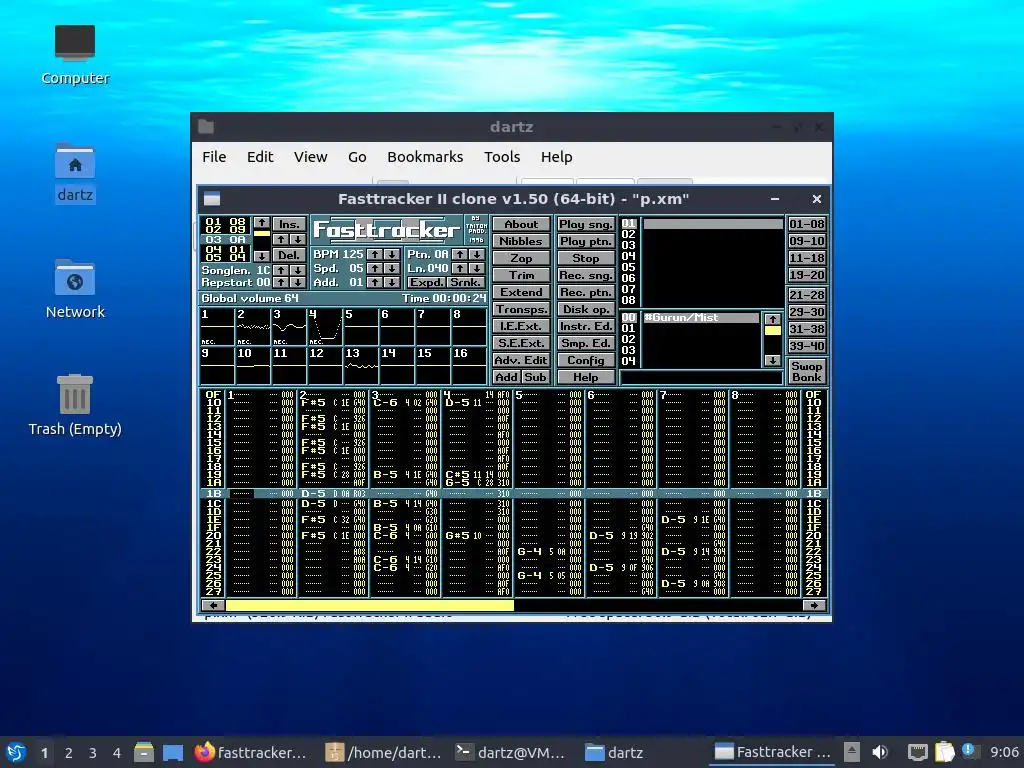This screenshot has width=1024, height=768.
Task: Toggle mute on channel 16 scope
Action: pyautogui.click(x=469, y=366)
